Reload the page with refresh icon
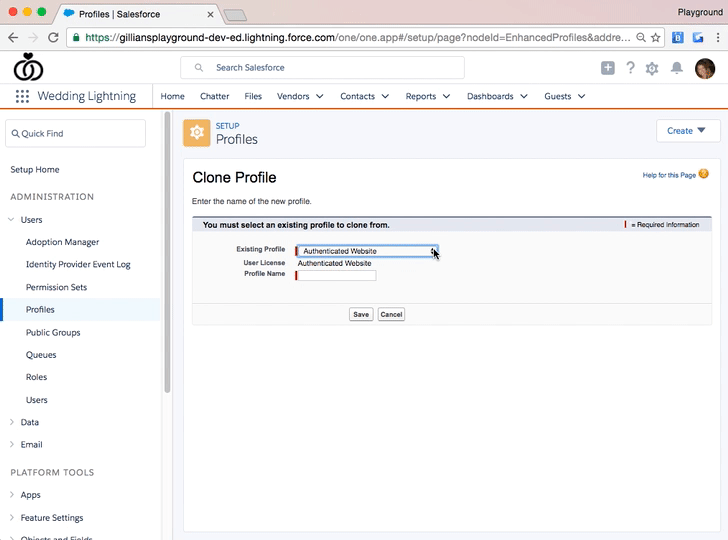This screenshot has width=728, height=540. point(53,38)
